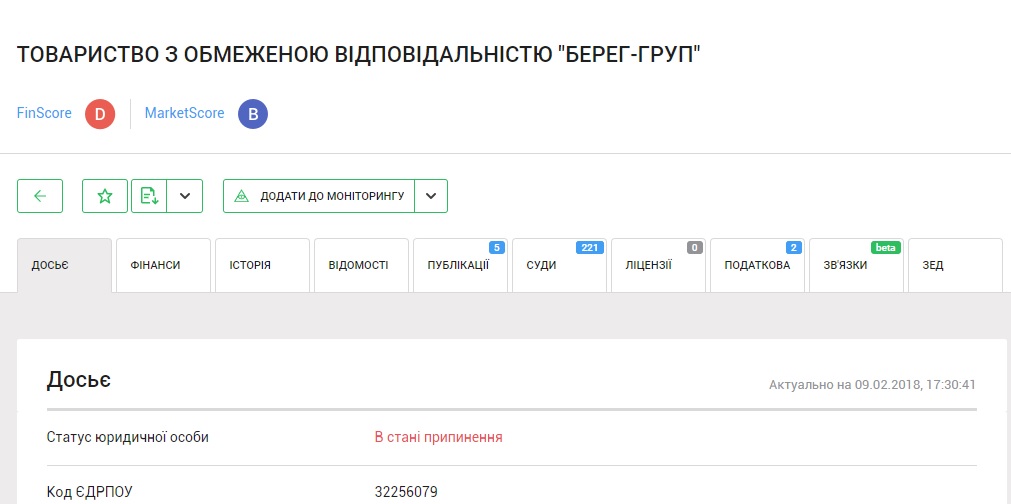Expand the export options dropdown arrow
The image size is (1011, 504).
[185, 196]
